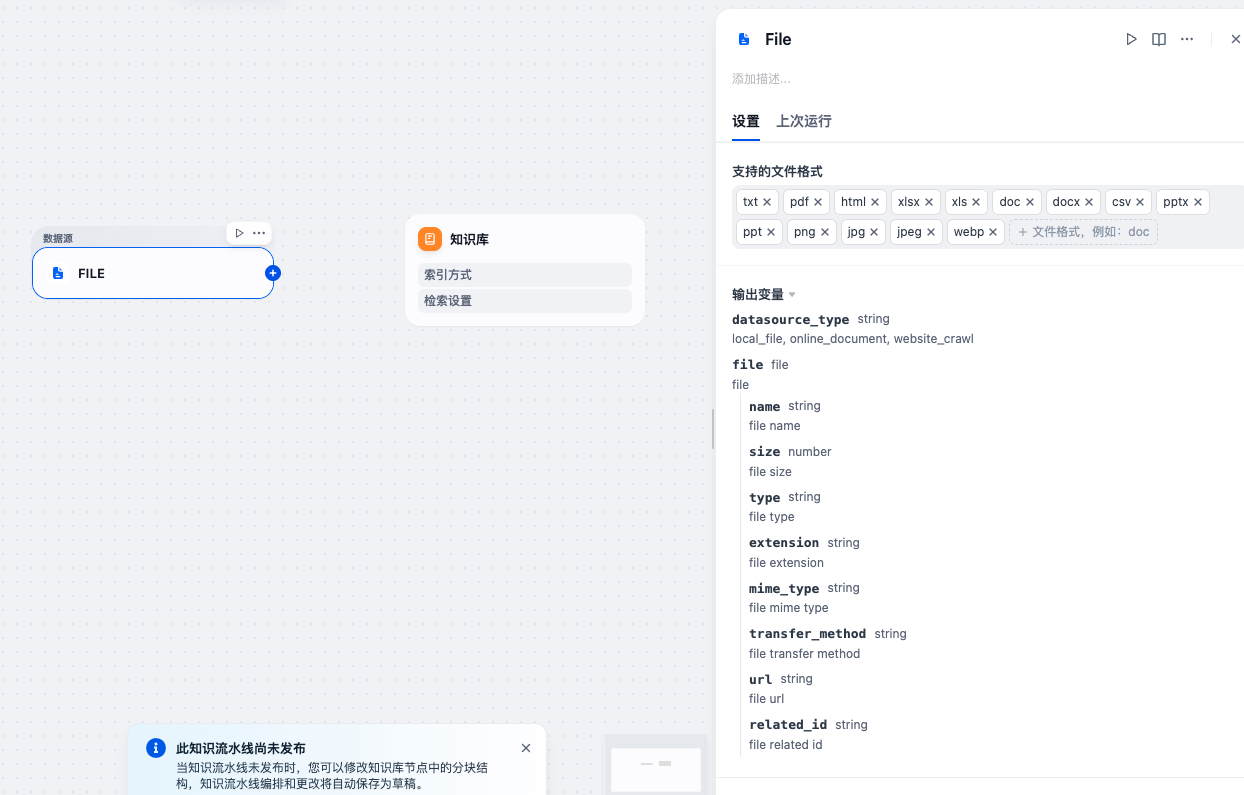Open 索引方式 on the knowledge base node

524,274
